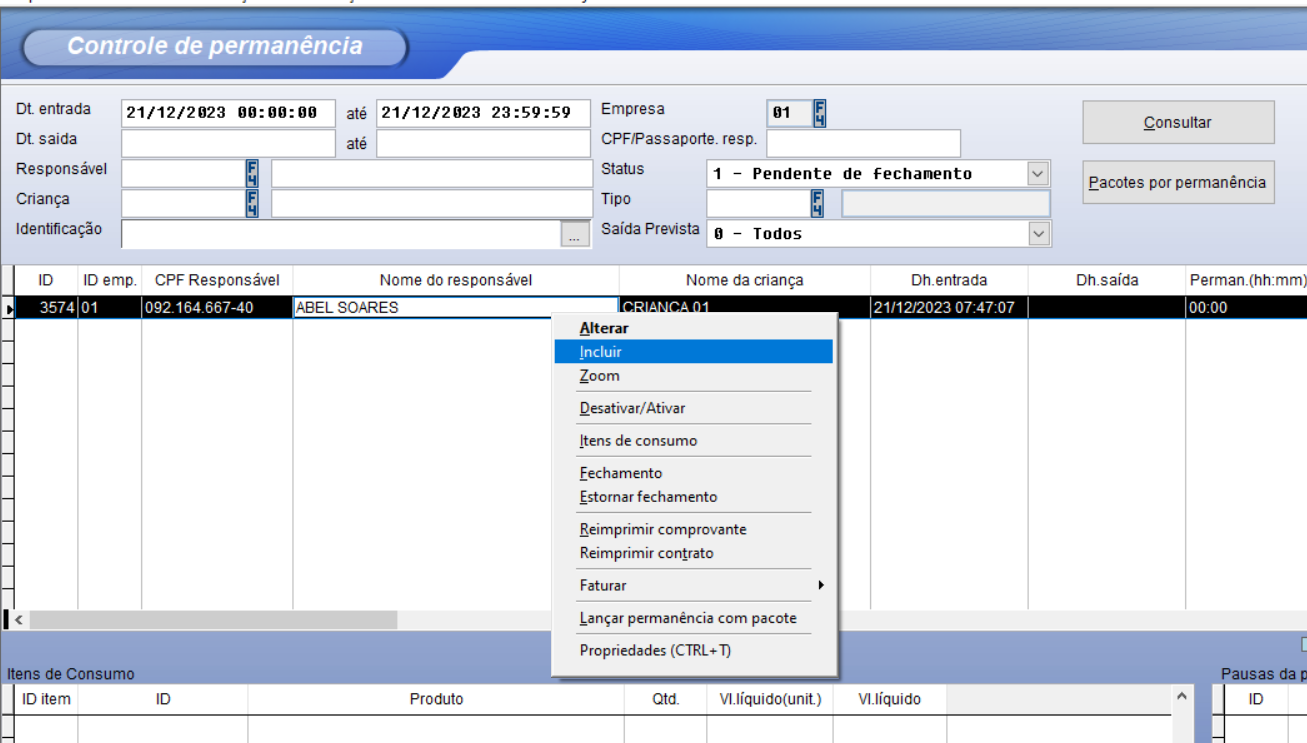Click the F4 lookup icon for Responsável

click(x=252, y=173)
